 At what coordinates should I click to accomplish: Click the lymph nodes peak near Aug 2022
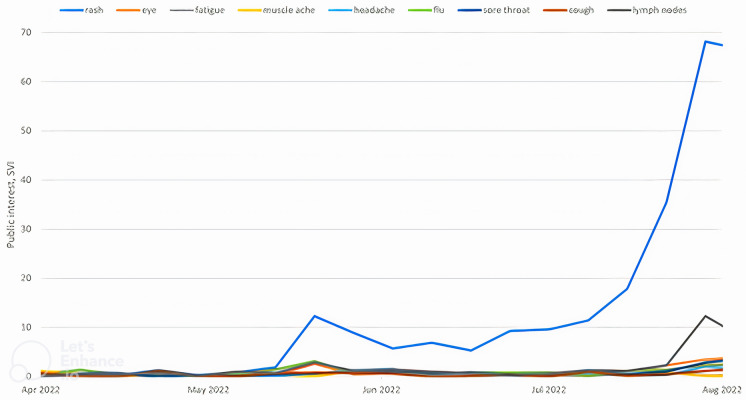pyautogui.click(x=705, y=316)
